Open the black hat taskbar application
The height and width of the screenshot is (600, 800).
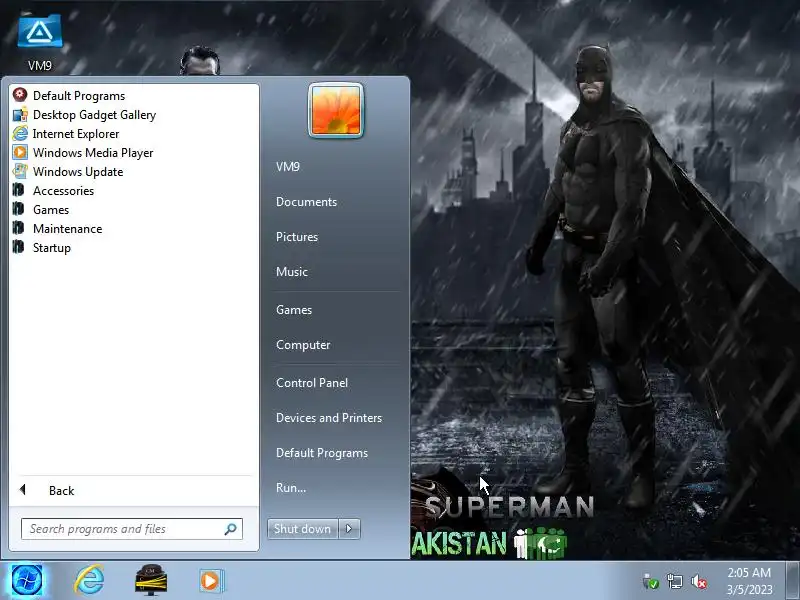click(x=151, y=580)
